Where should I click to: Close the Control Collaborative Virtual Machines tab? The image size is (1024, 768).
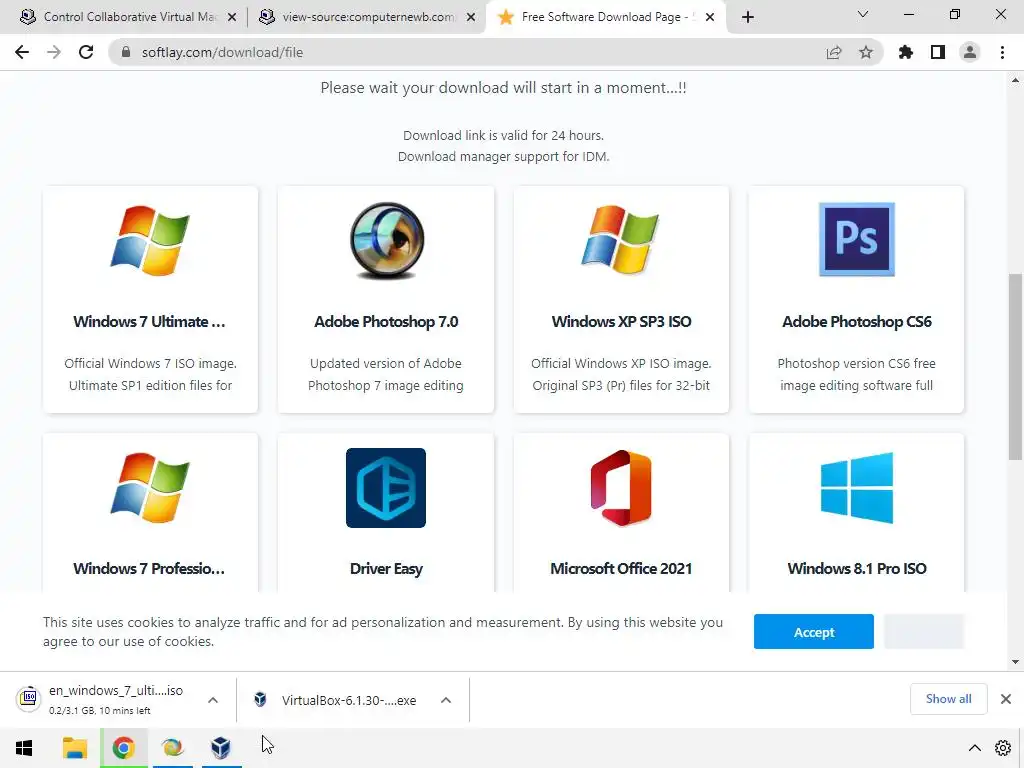[x=231, y=18]
